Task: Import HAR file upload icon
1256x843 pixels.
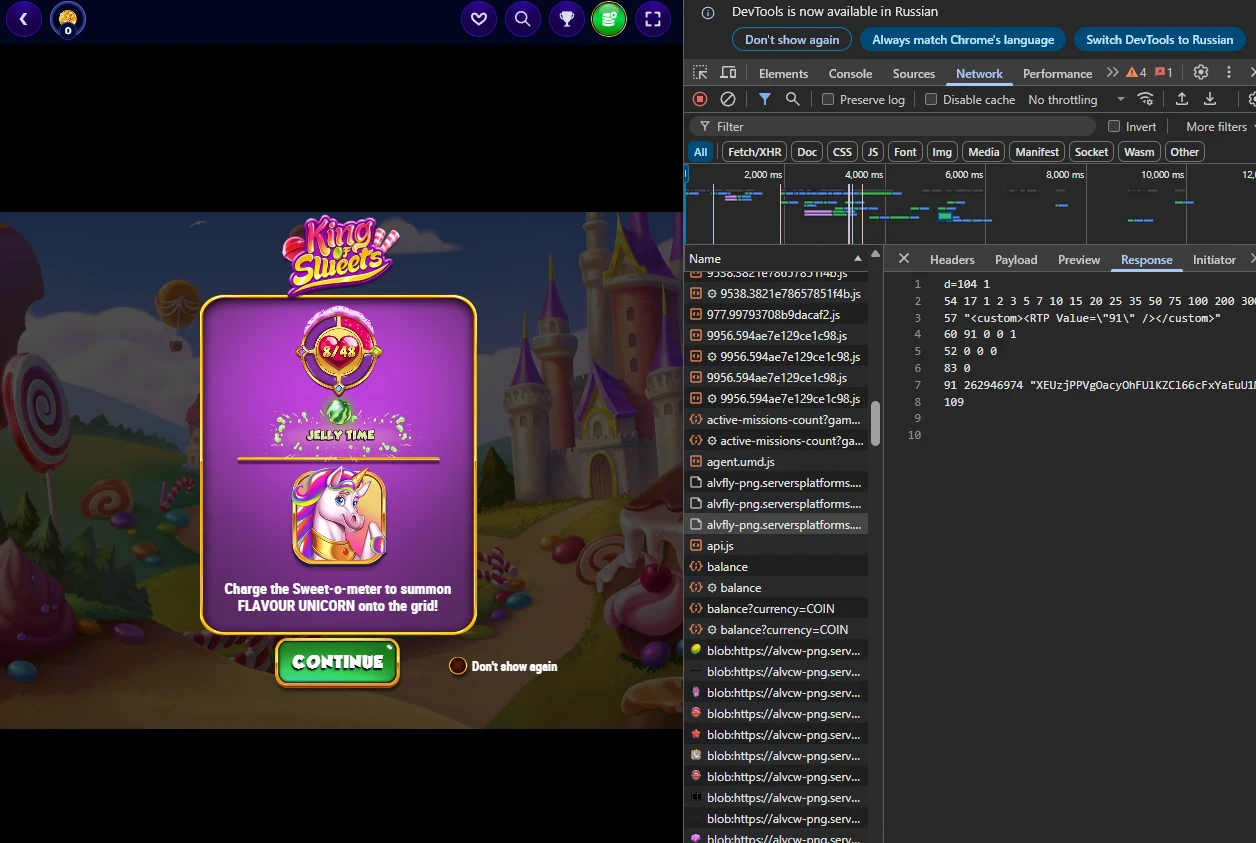Action: (1181, 99)
